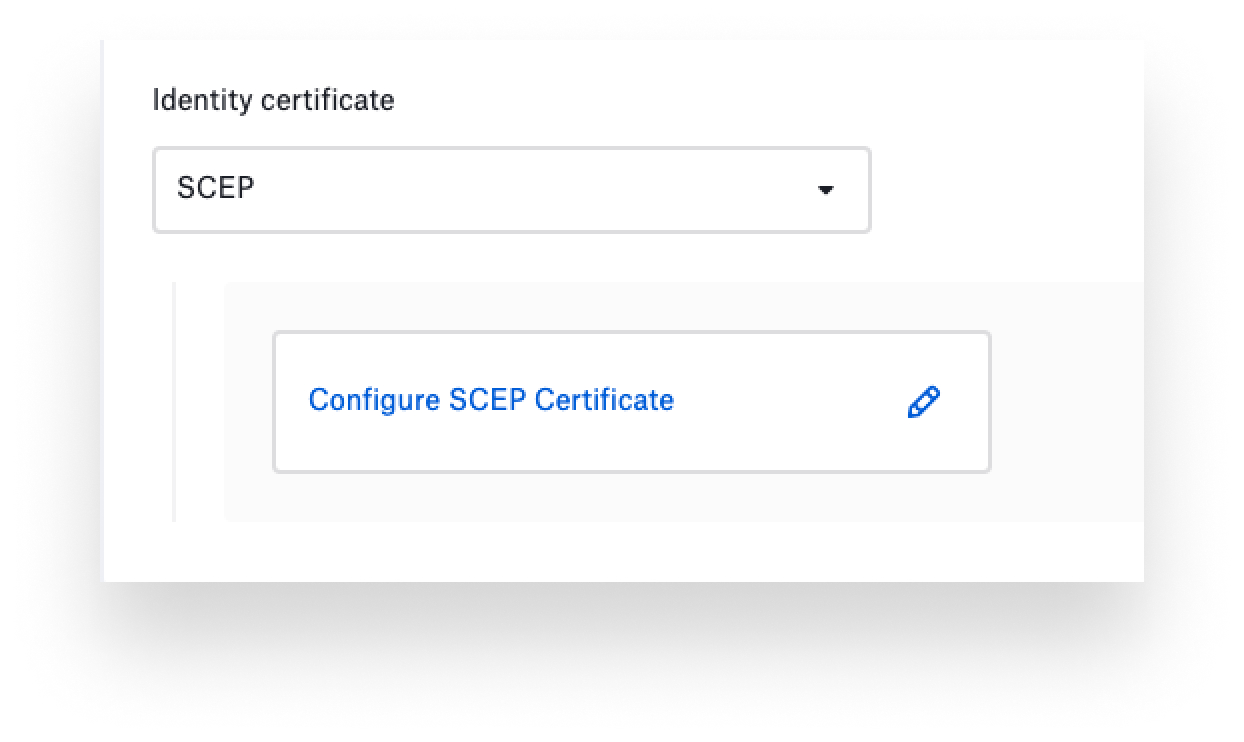Edit the SCEP certificate via pencil icon

coord(923,402)
